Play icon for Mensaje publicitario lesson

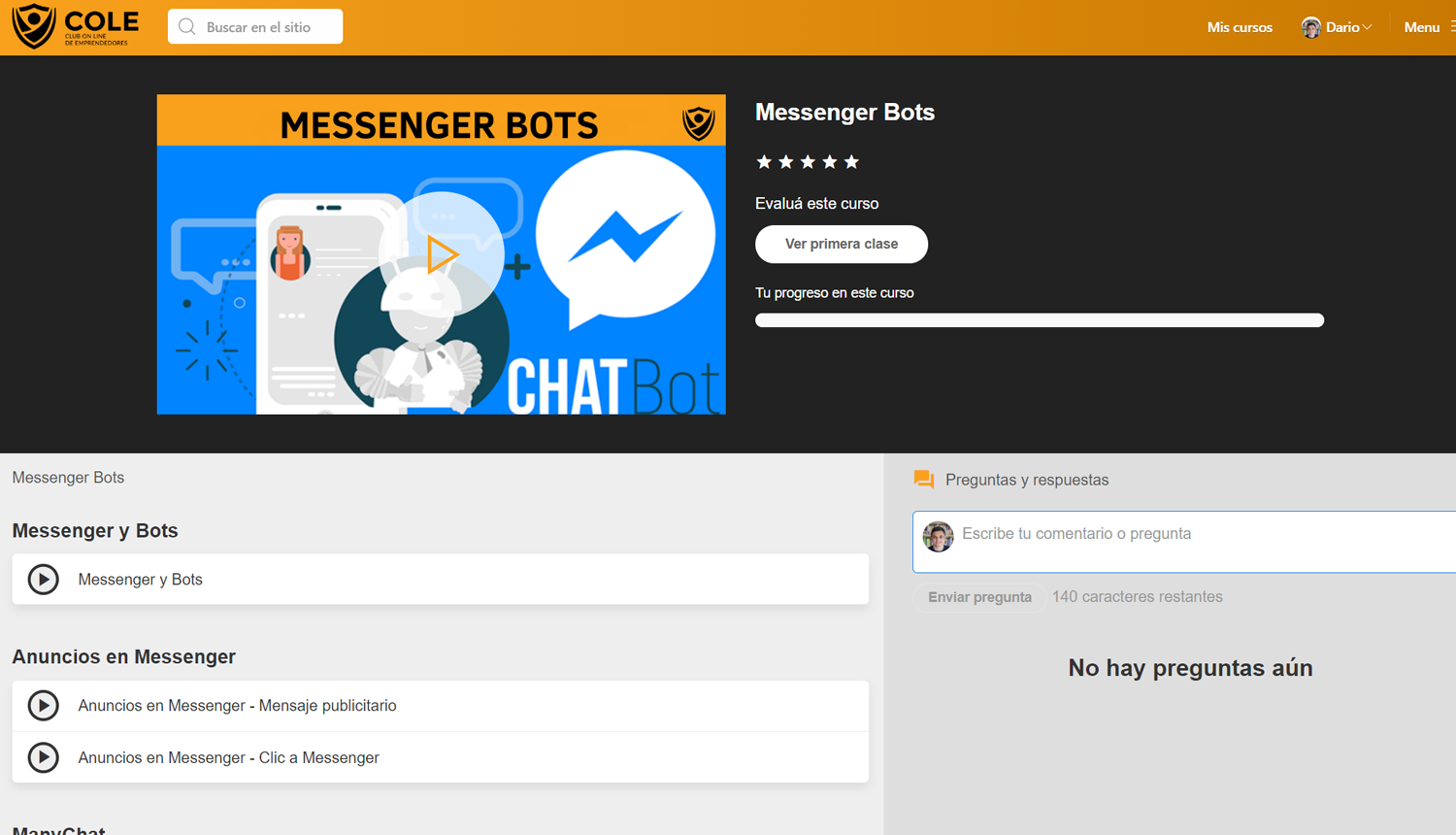click(x=43, y=706)
